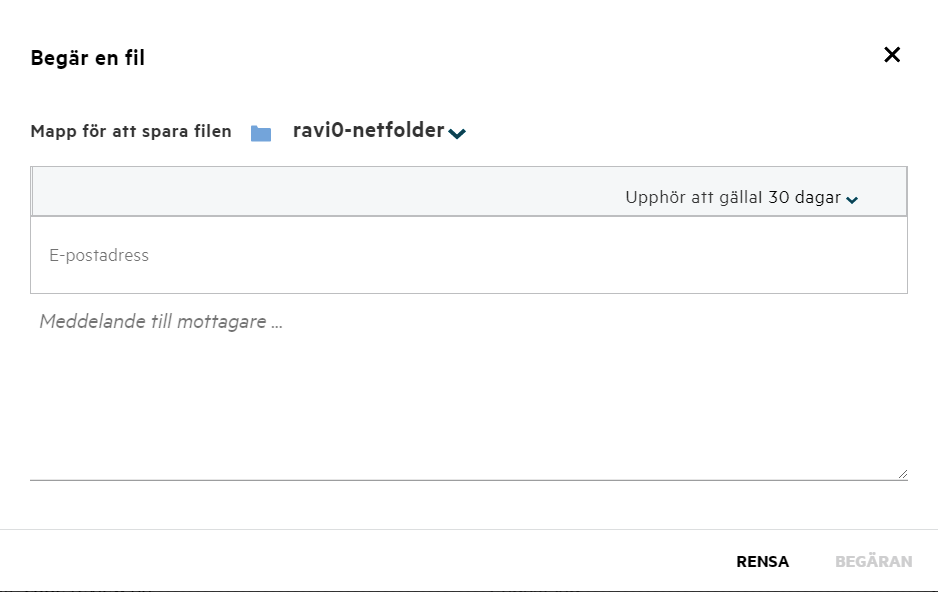Click the Begär en fil title

click(88, 58)
